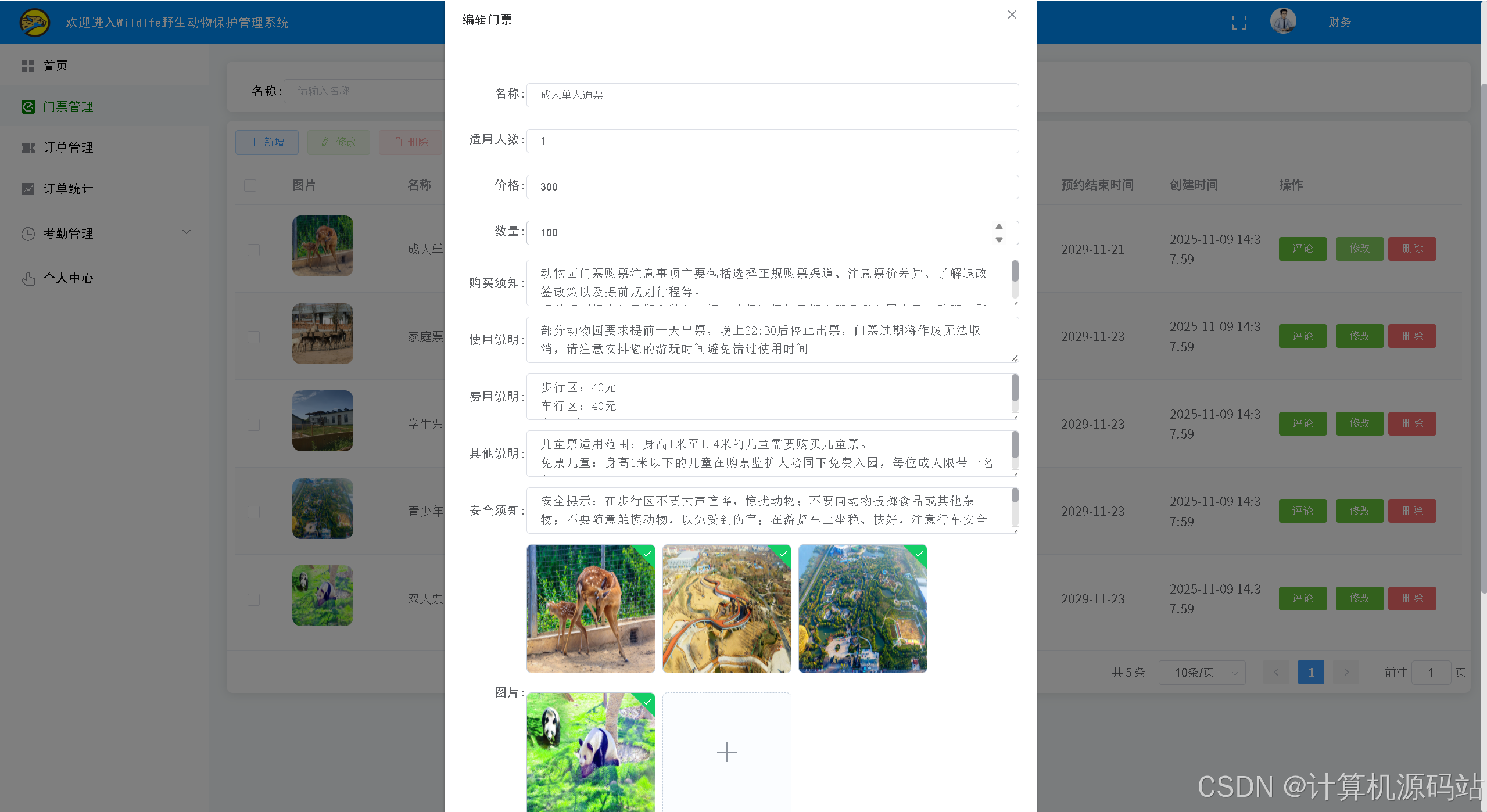Click the 适用人数 input field
1487x812 pixels.
pyautogui.click(x=772, y=141)
